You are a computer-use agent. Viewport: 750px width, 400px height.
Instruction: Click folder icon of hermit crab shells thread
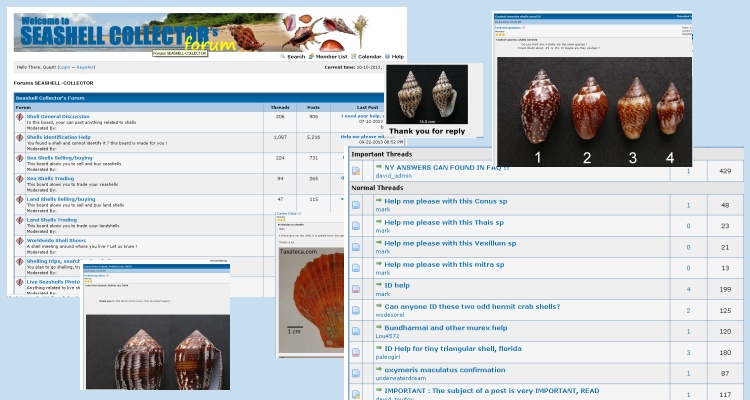click(356, 310)
